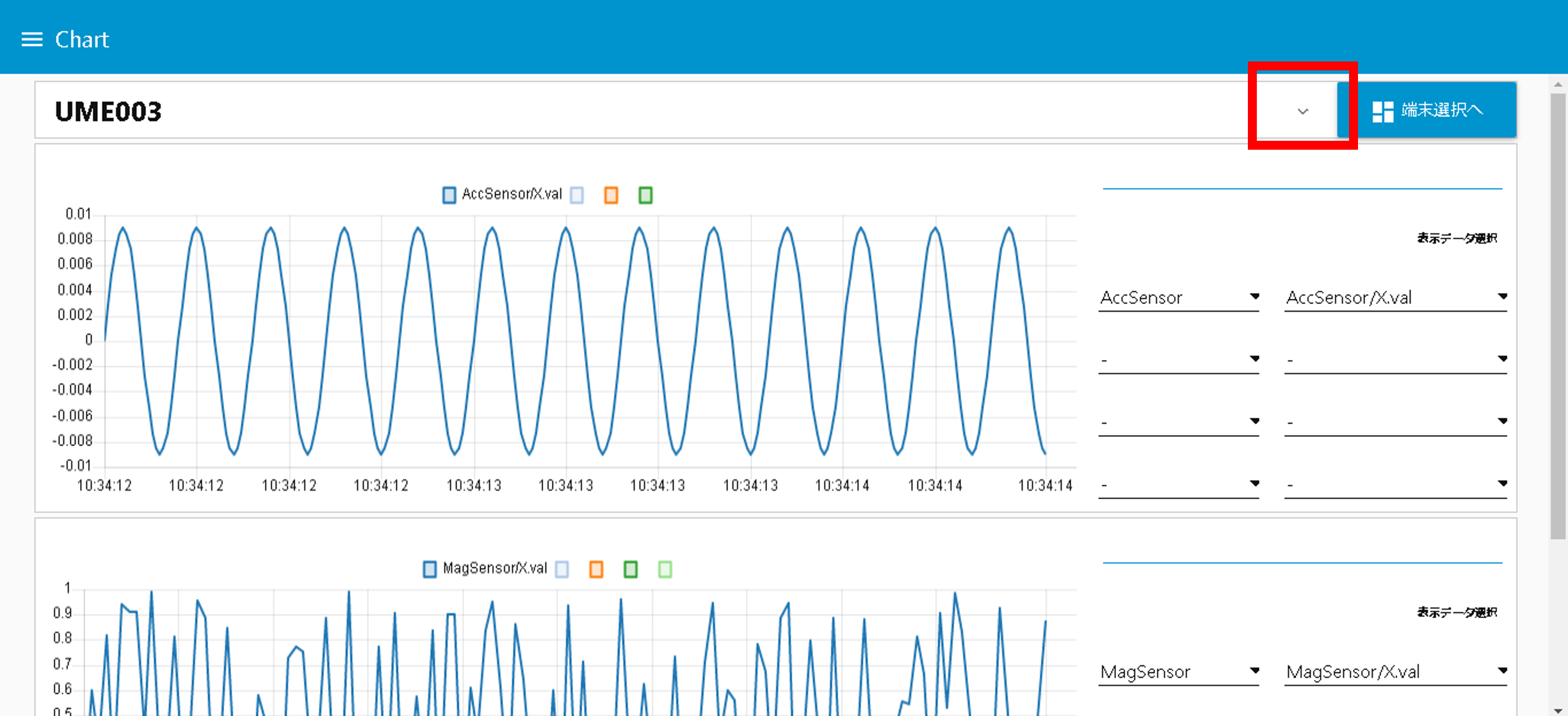Click 表示データ選択 label in MagSensor panel
Viewport: 1568px width, 716px height.
coord(1457,612)
